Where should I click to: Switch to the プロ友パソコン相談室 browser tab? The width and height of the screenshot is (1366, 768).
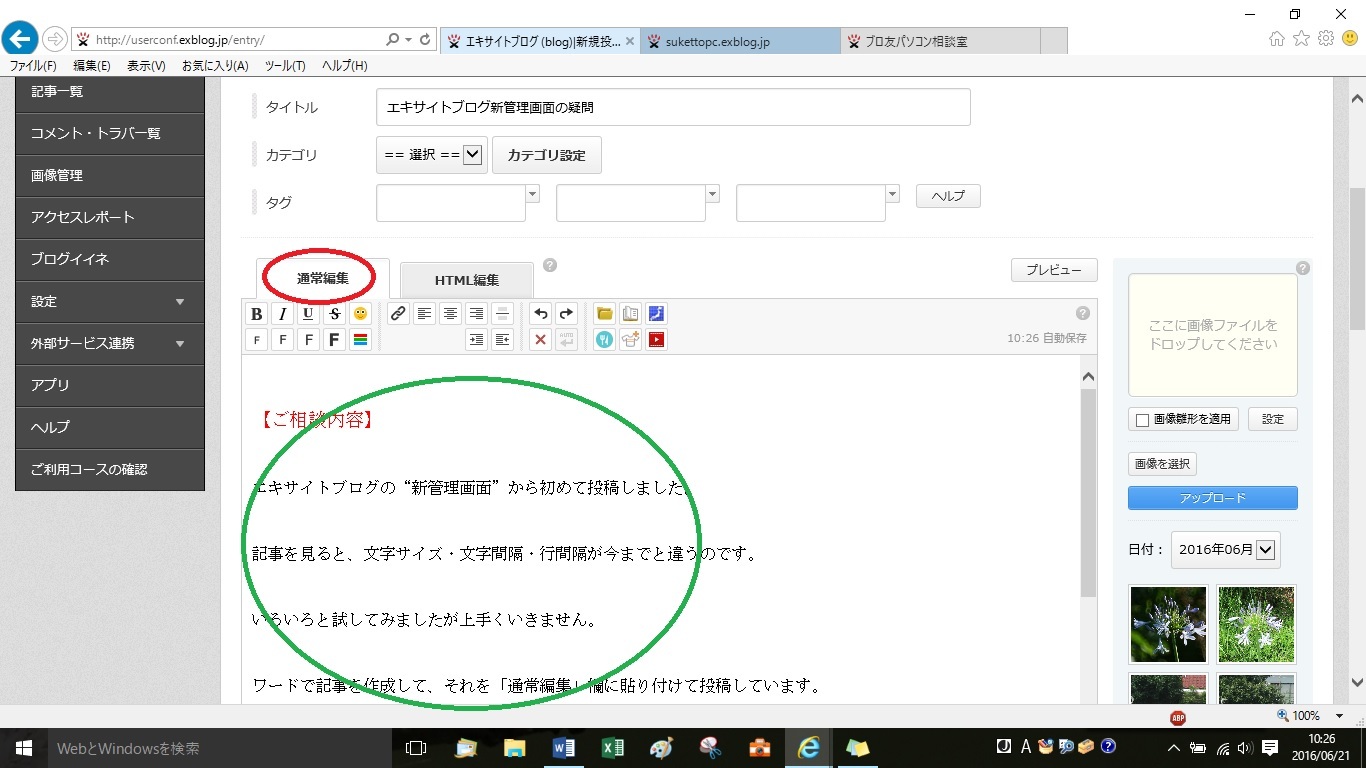coord(940,41)
